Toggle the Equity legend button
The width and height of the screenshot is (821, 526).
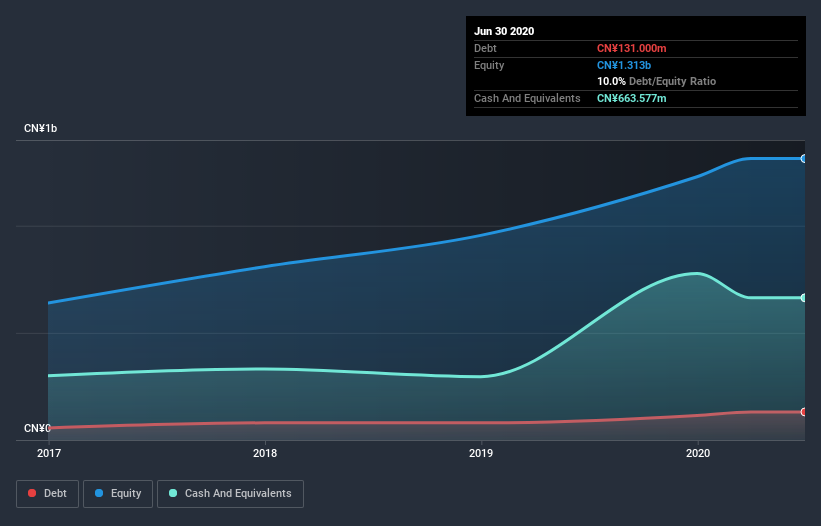click(x=118, y=494)
